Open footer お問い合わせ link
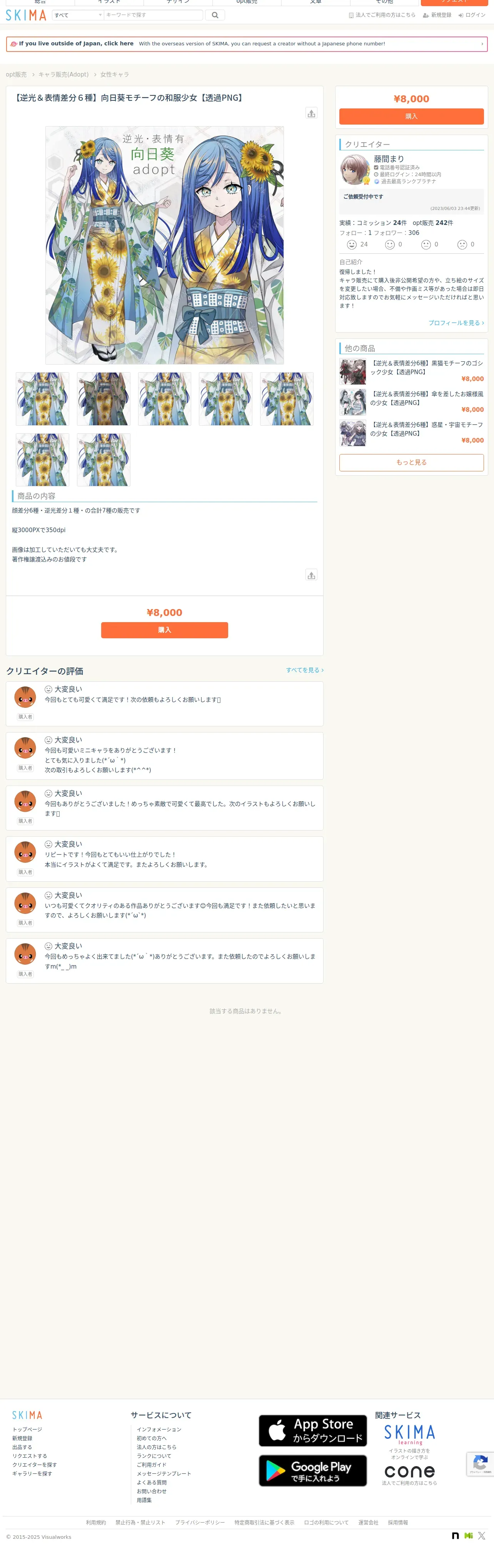This screenshot has width=494, height=1568. [x=152, y=1491]
